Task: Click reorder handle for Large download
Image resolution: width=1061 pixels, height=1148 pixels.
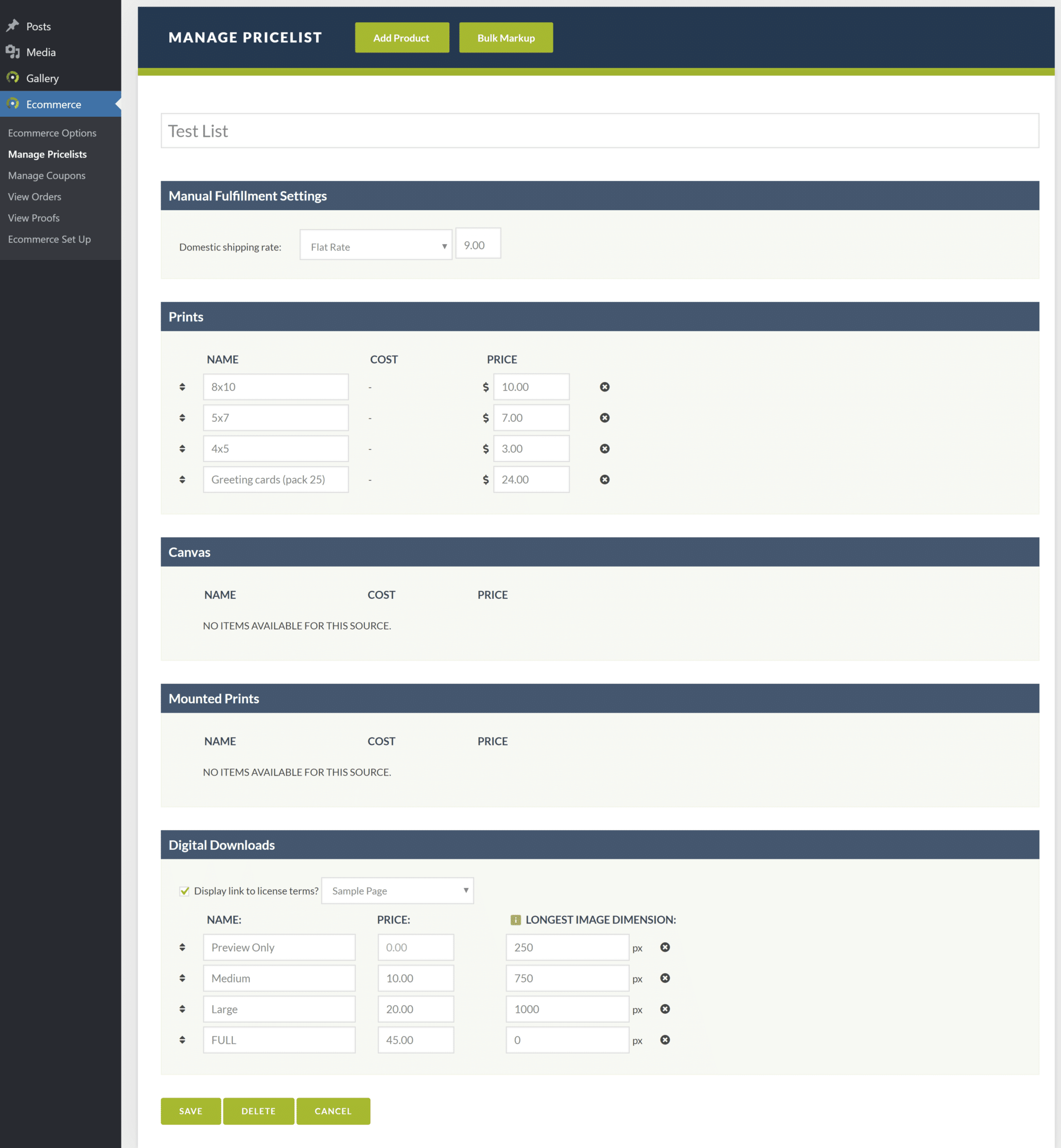Action: coord(182,1009)
